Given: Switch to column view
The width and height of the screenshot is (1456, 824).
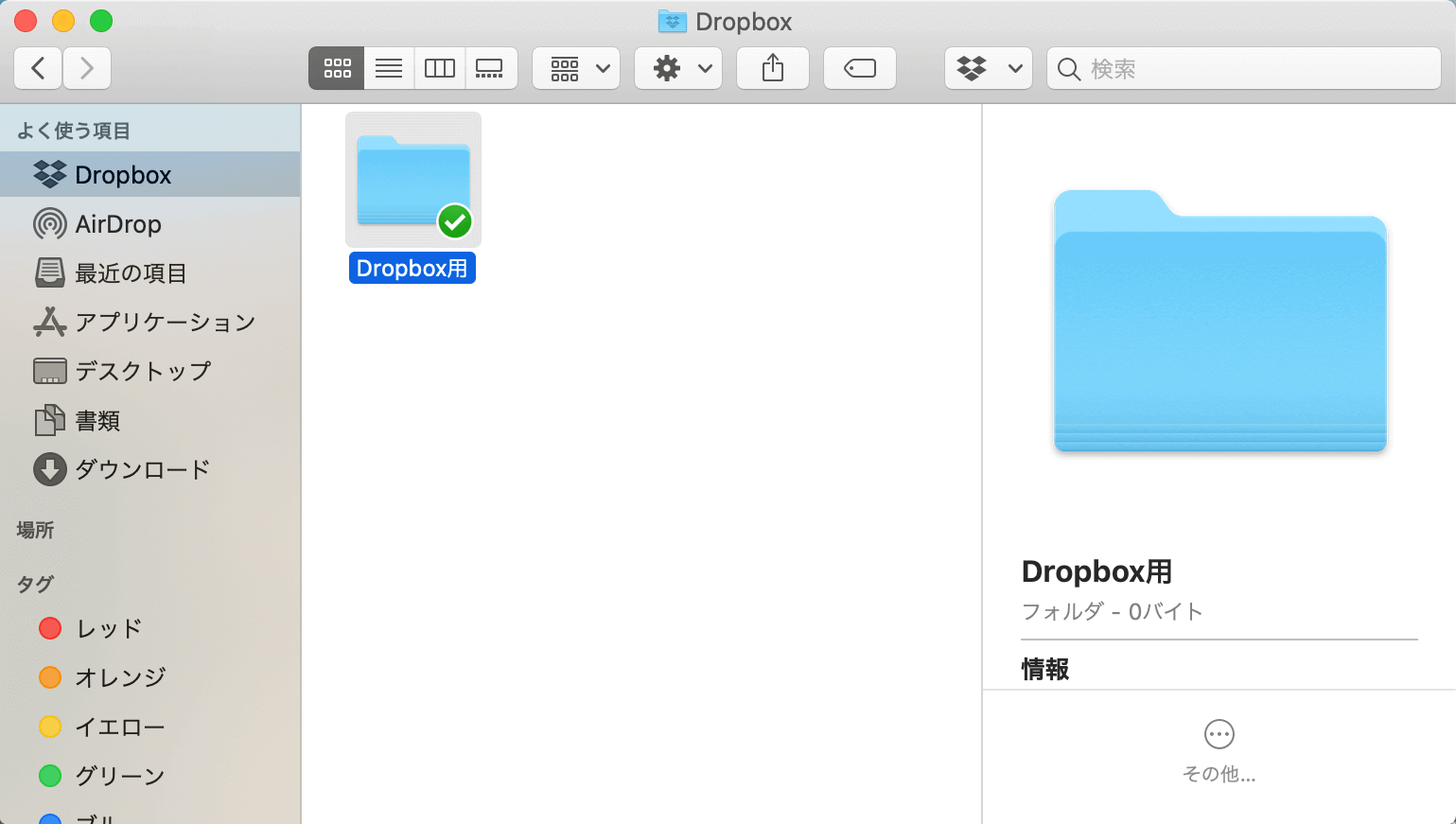Looking at the screenshot, I should pyautogui.click(x=439, y=68).
